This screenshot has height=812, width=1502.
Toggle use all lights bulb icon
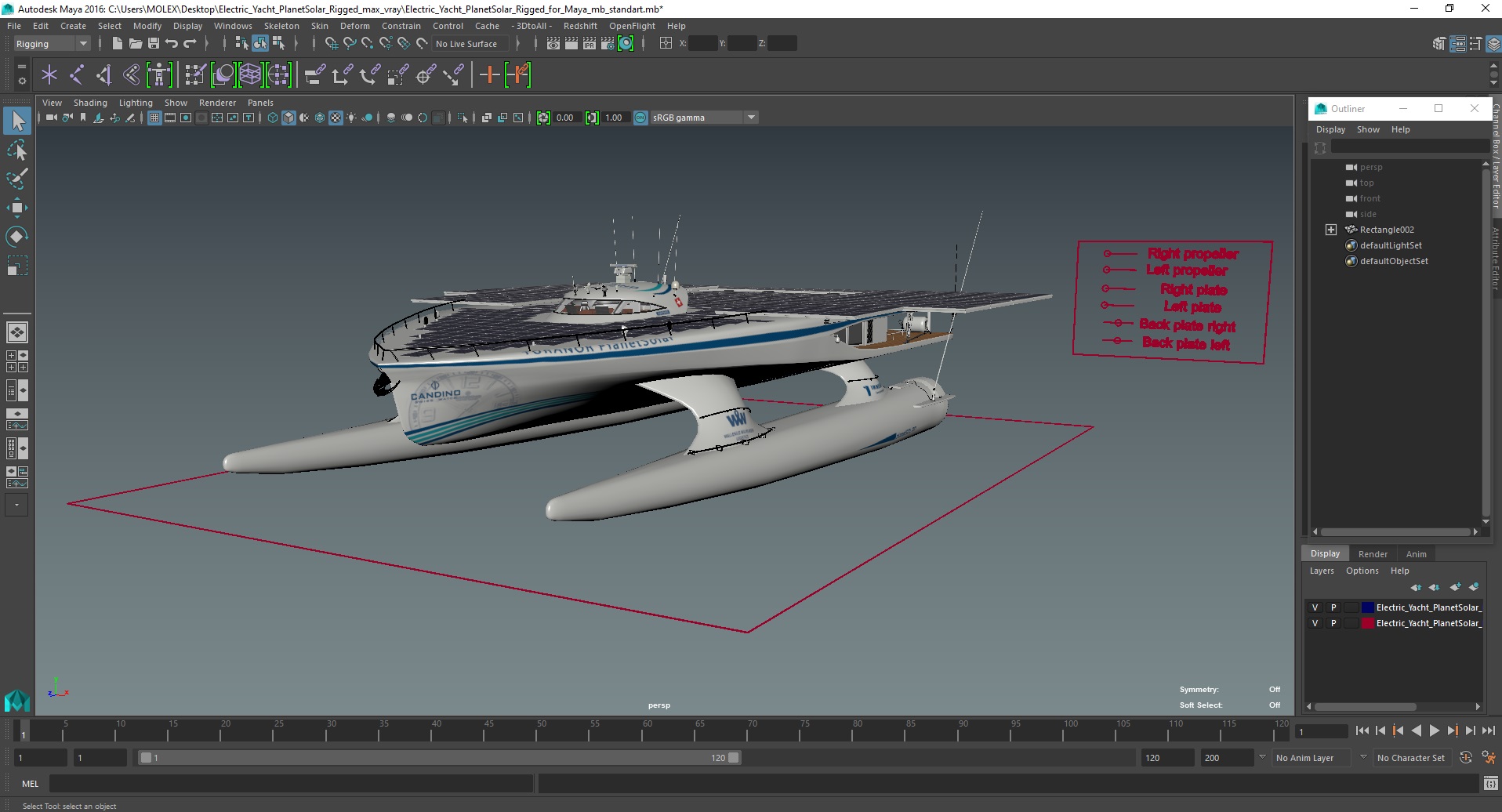pyautogui.click(x=351, y=118)
